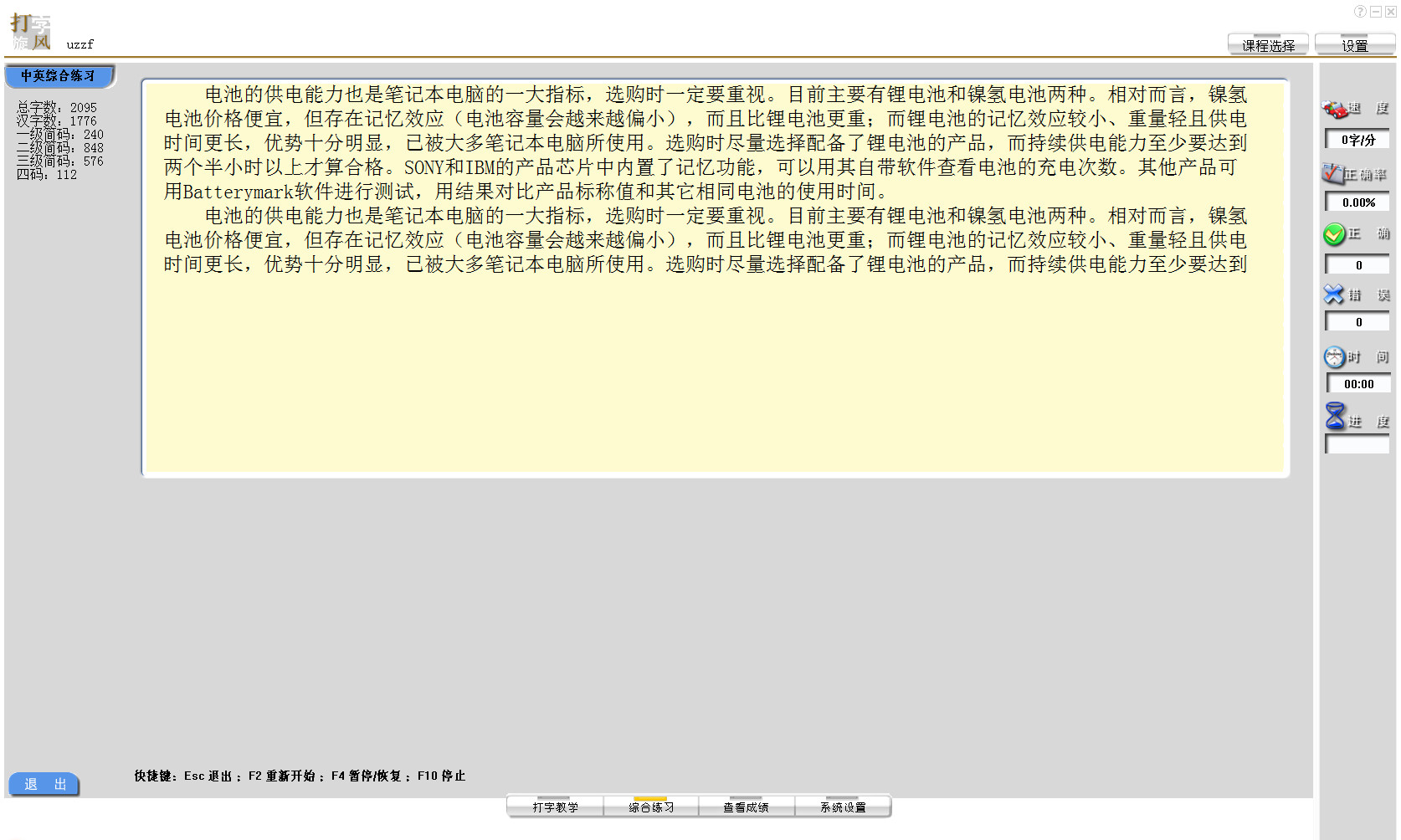Click the green correct (正确) icon
The image size is (1401, 840).
click(x=1333, y=233)
